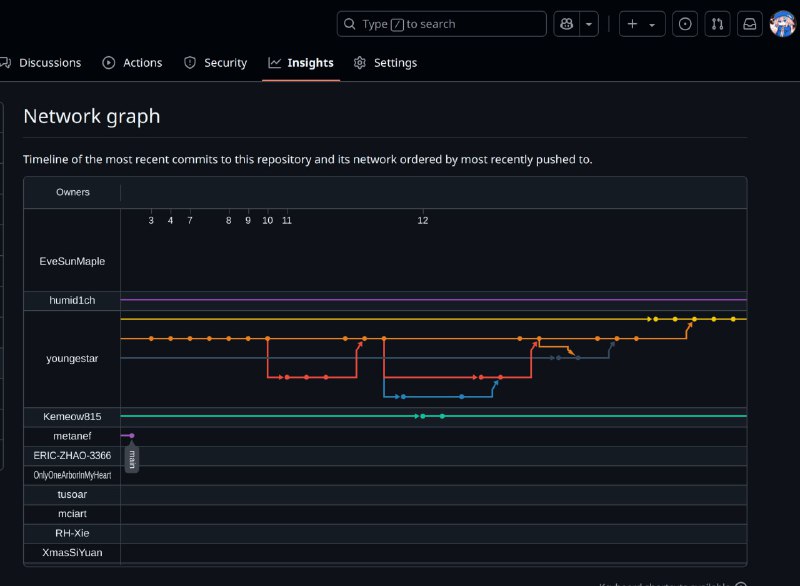
Task: Expand the Copilot dropdown arrow
Action: (x=590, y=24)
